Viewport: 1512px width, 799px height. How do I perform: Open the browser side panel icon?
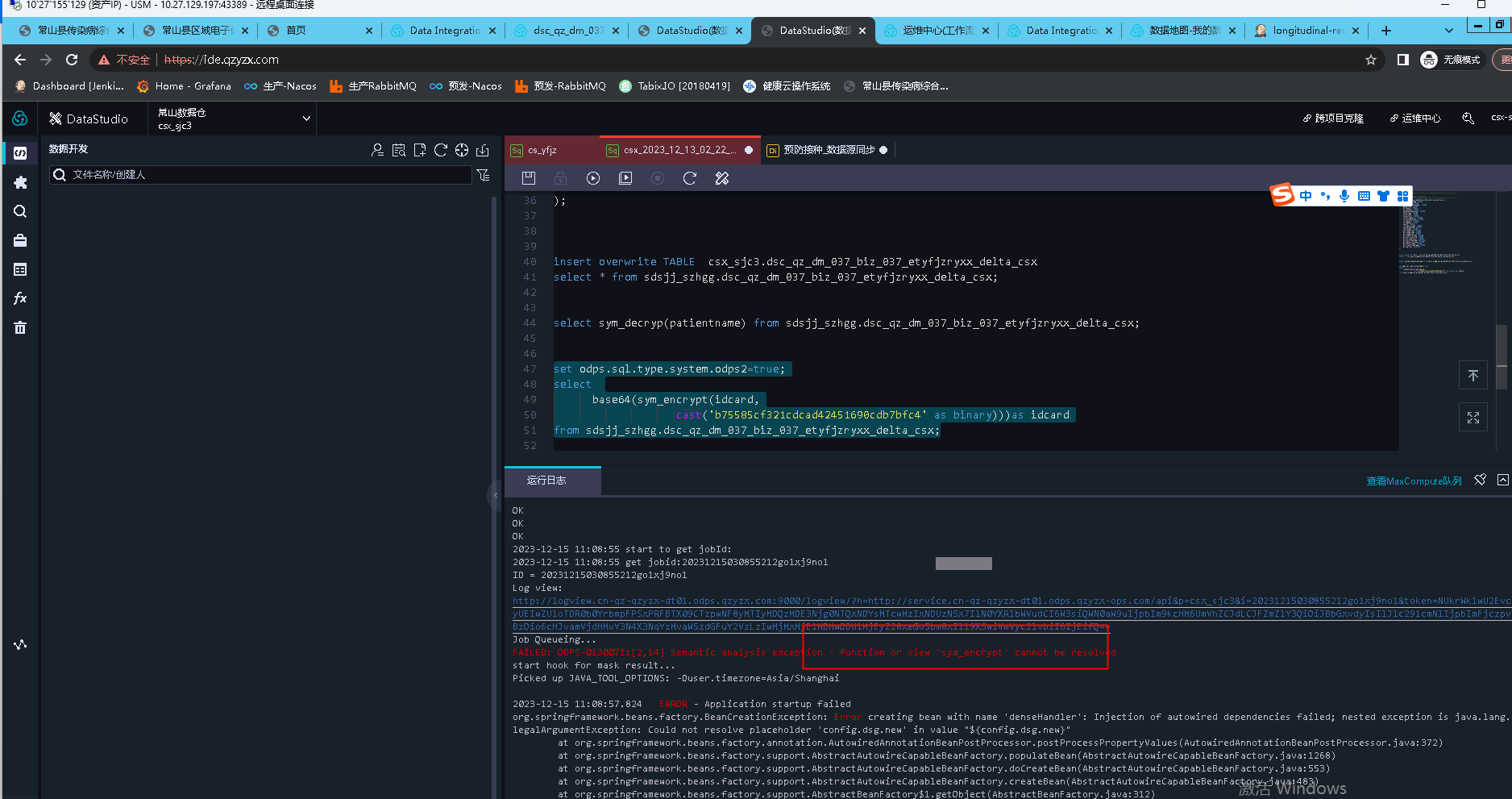pyautogui.click(x=1402, y=60)
